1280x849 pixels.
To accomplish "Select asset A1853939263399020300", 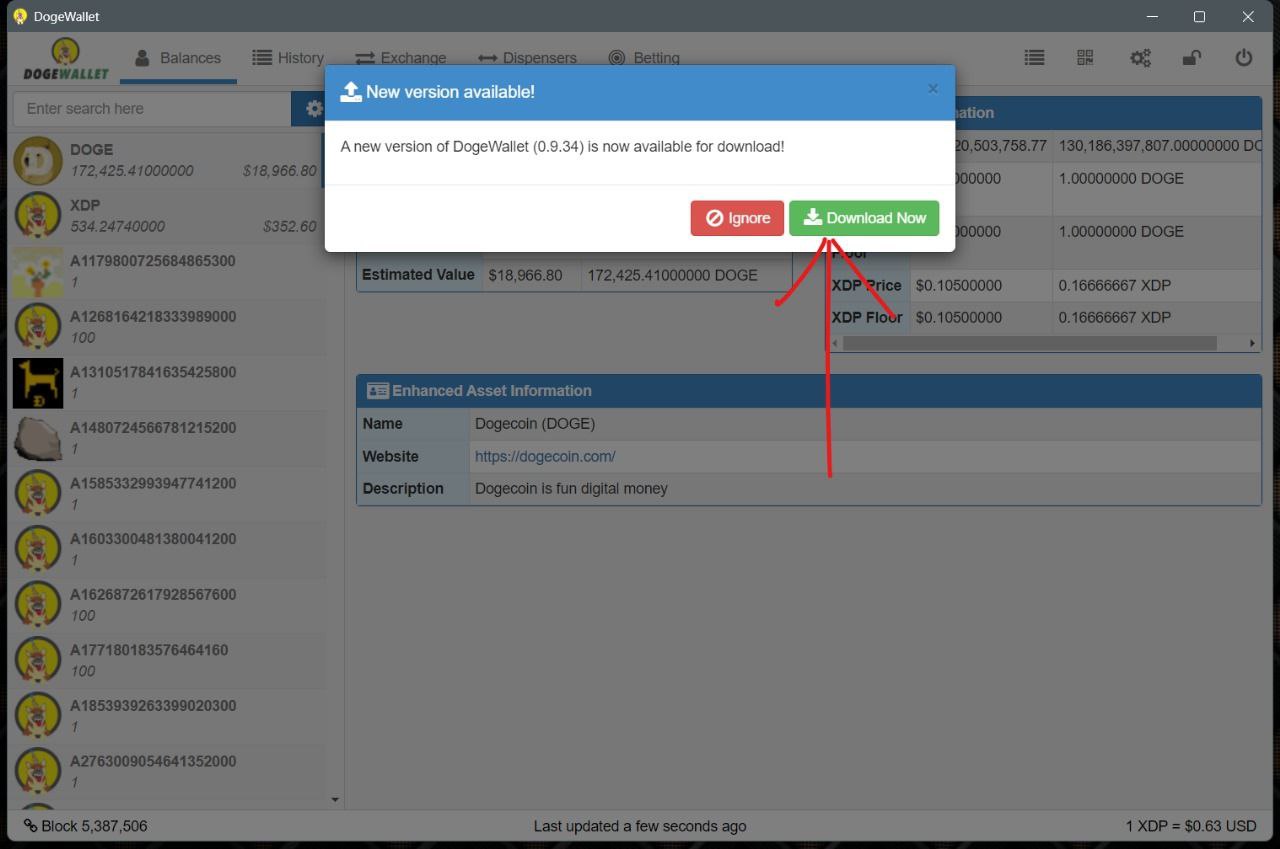I will tap(169, 715).
